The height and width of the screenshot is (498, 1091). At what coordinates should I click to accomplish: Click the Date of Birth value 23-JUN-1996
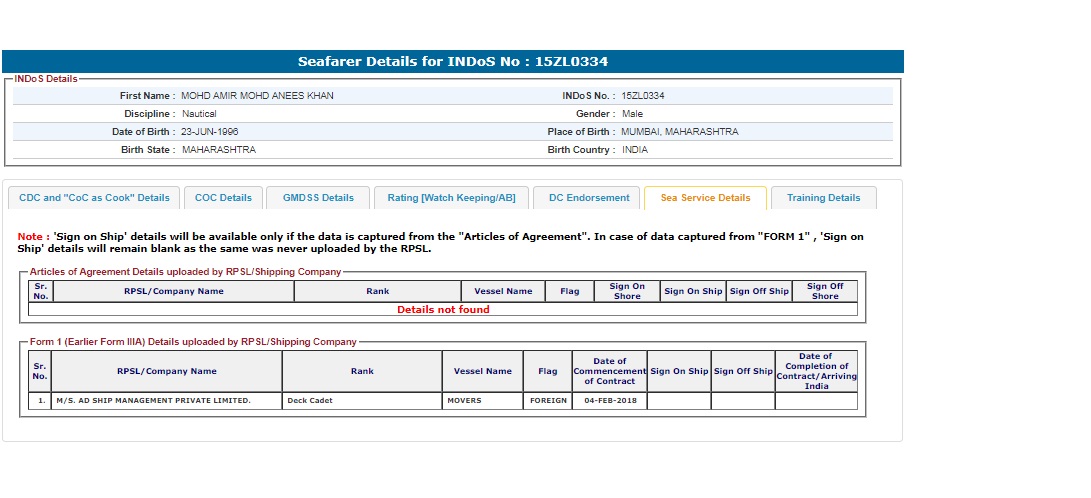tap(210, 132)
